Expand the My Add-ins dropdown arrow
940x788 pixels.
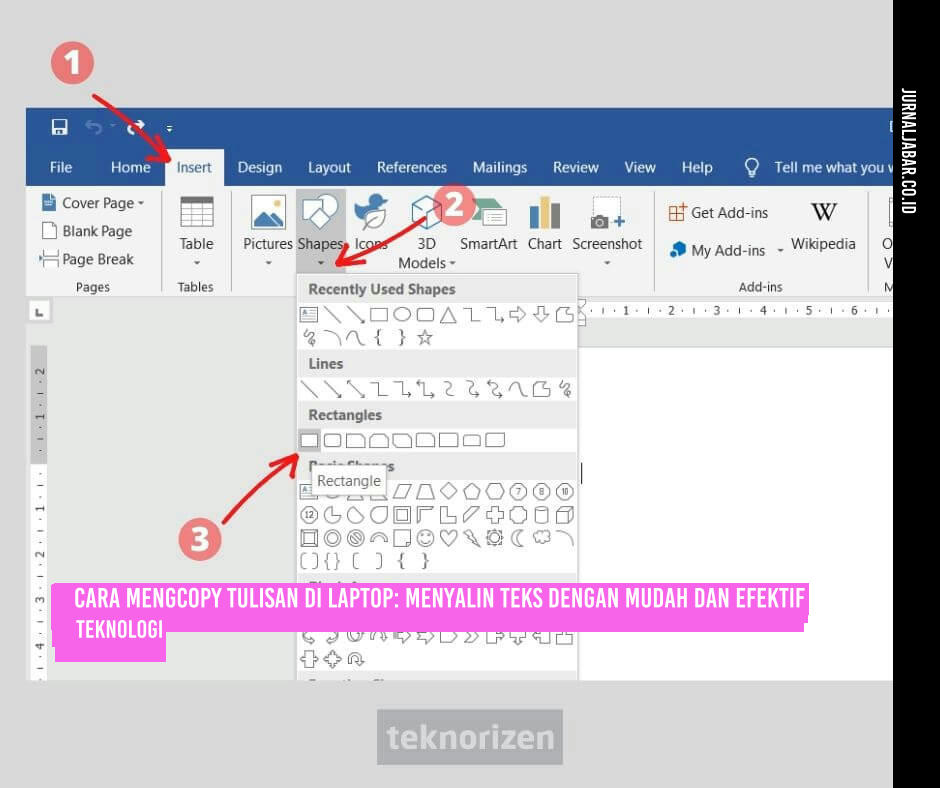[780, 250]
